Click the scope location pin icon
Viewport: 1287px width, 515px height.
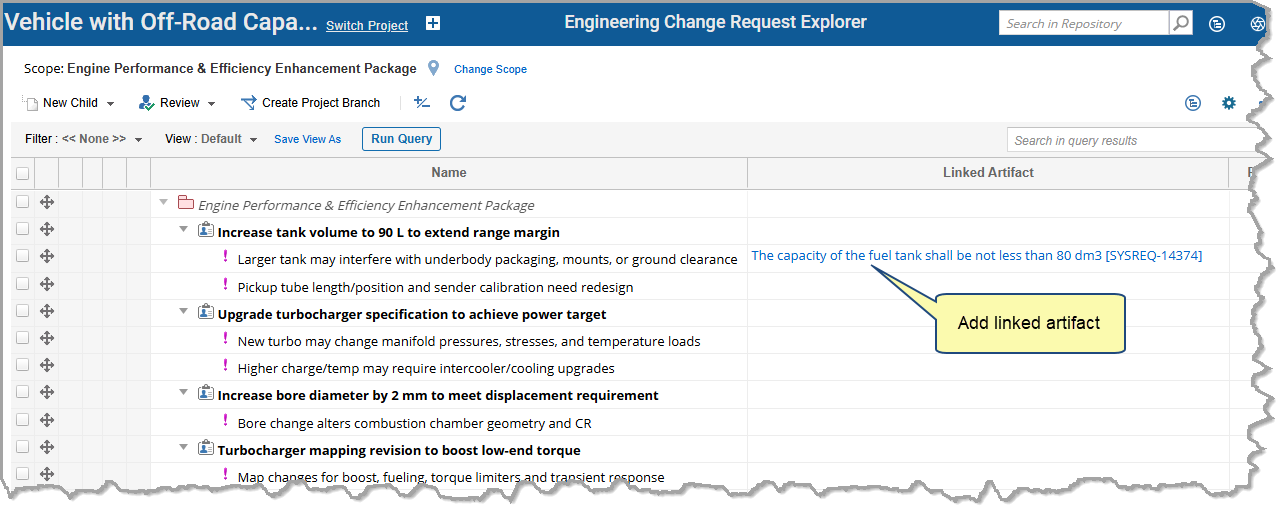433,68
